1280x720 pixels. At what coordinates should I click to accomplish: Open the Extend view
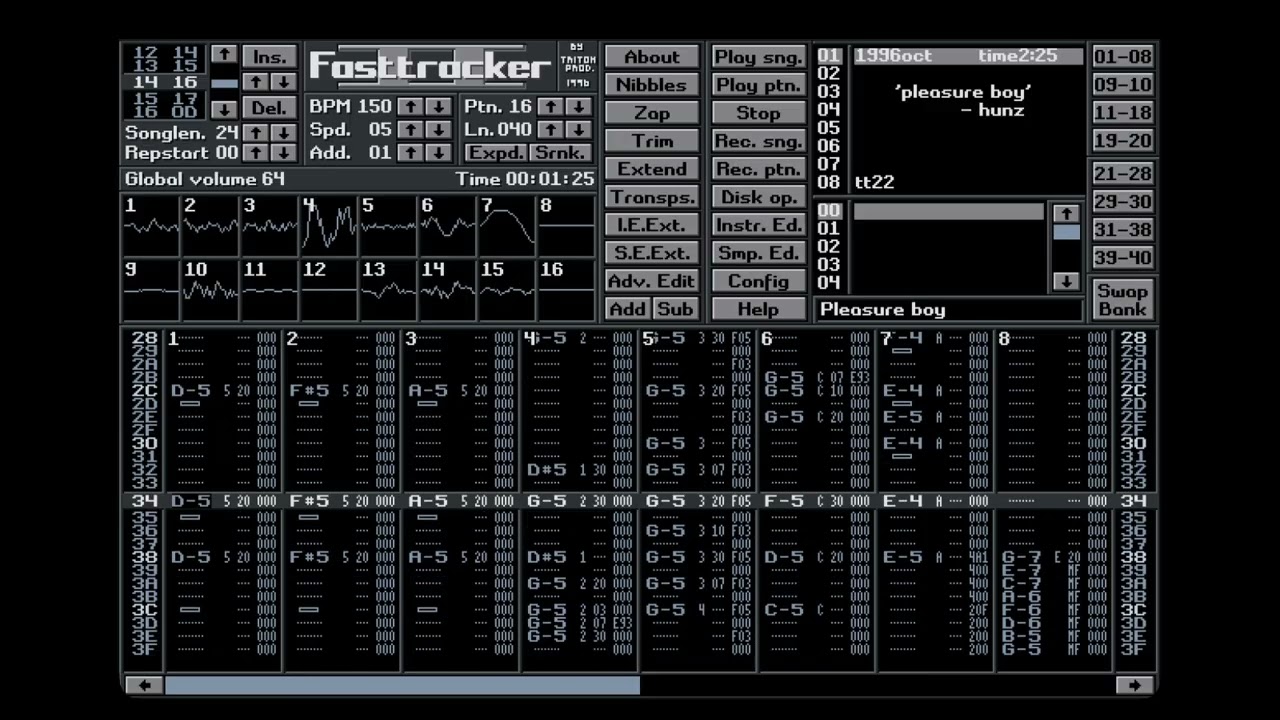652,169
